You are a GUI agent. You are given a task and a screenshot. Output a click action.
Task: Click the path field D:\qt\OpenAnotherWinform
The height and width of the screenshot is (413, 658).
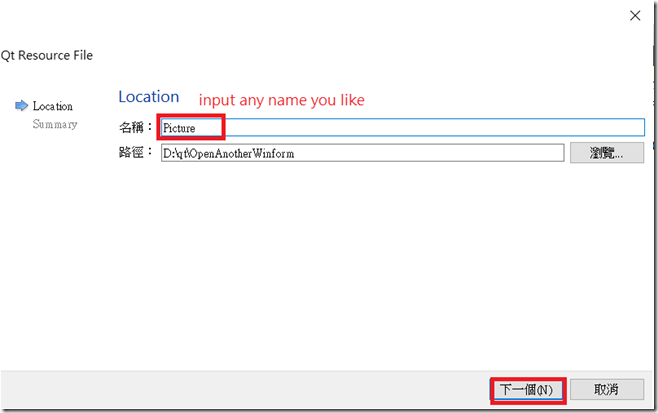362,153
